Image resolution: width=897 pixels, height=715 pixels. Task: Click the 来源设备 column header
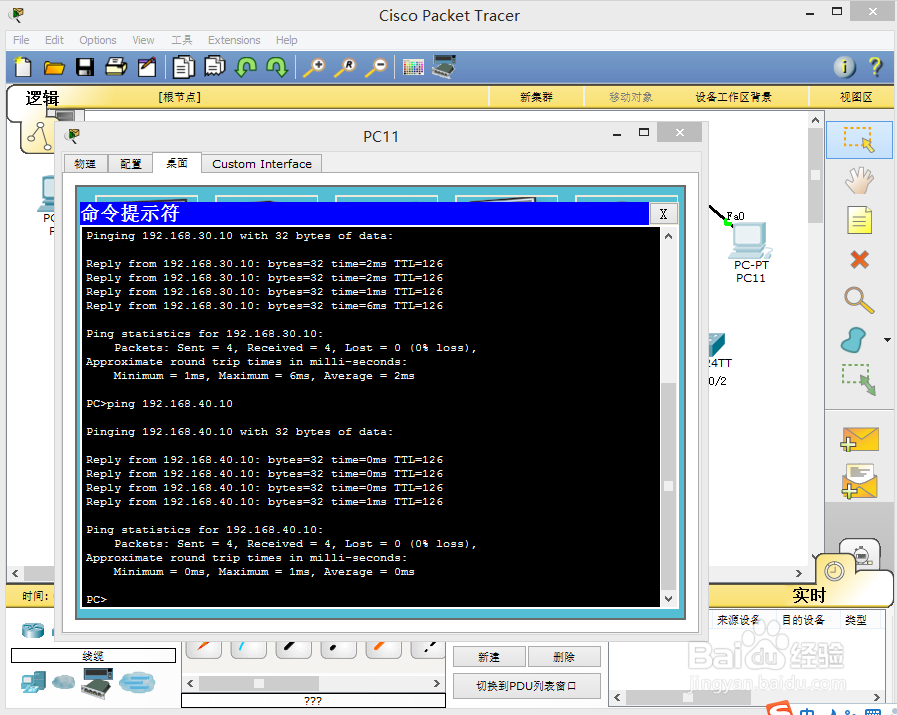click(739, 620)
